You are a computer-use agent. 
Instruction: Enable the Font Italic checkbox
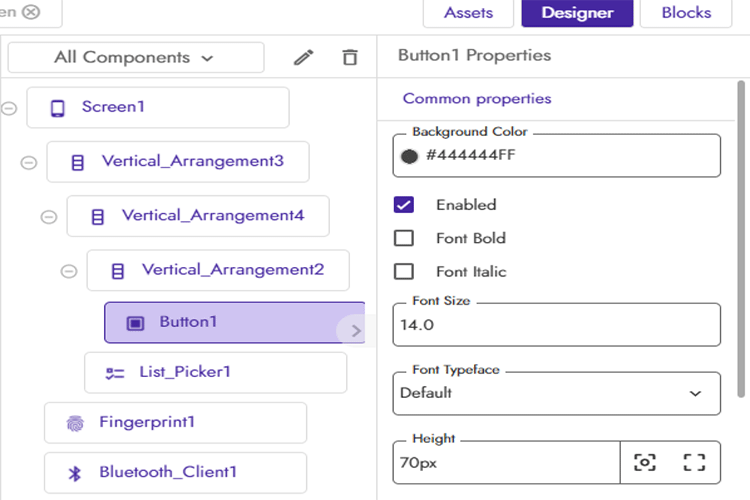coord(404,271)
